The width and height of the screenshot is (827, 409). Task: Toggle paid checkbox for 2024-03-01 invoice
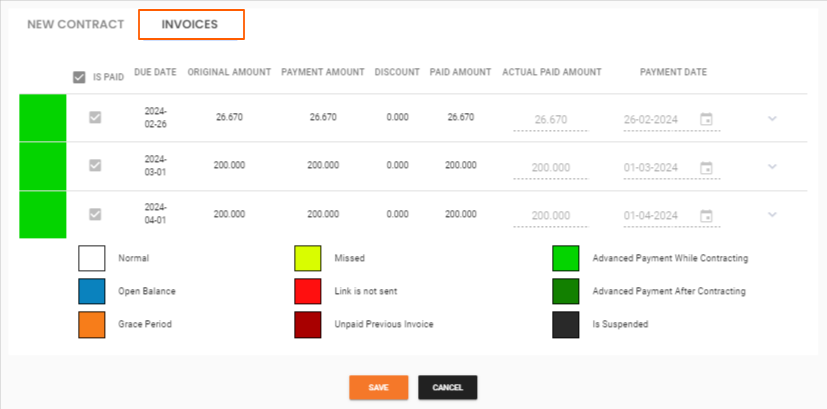(95, 165)
